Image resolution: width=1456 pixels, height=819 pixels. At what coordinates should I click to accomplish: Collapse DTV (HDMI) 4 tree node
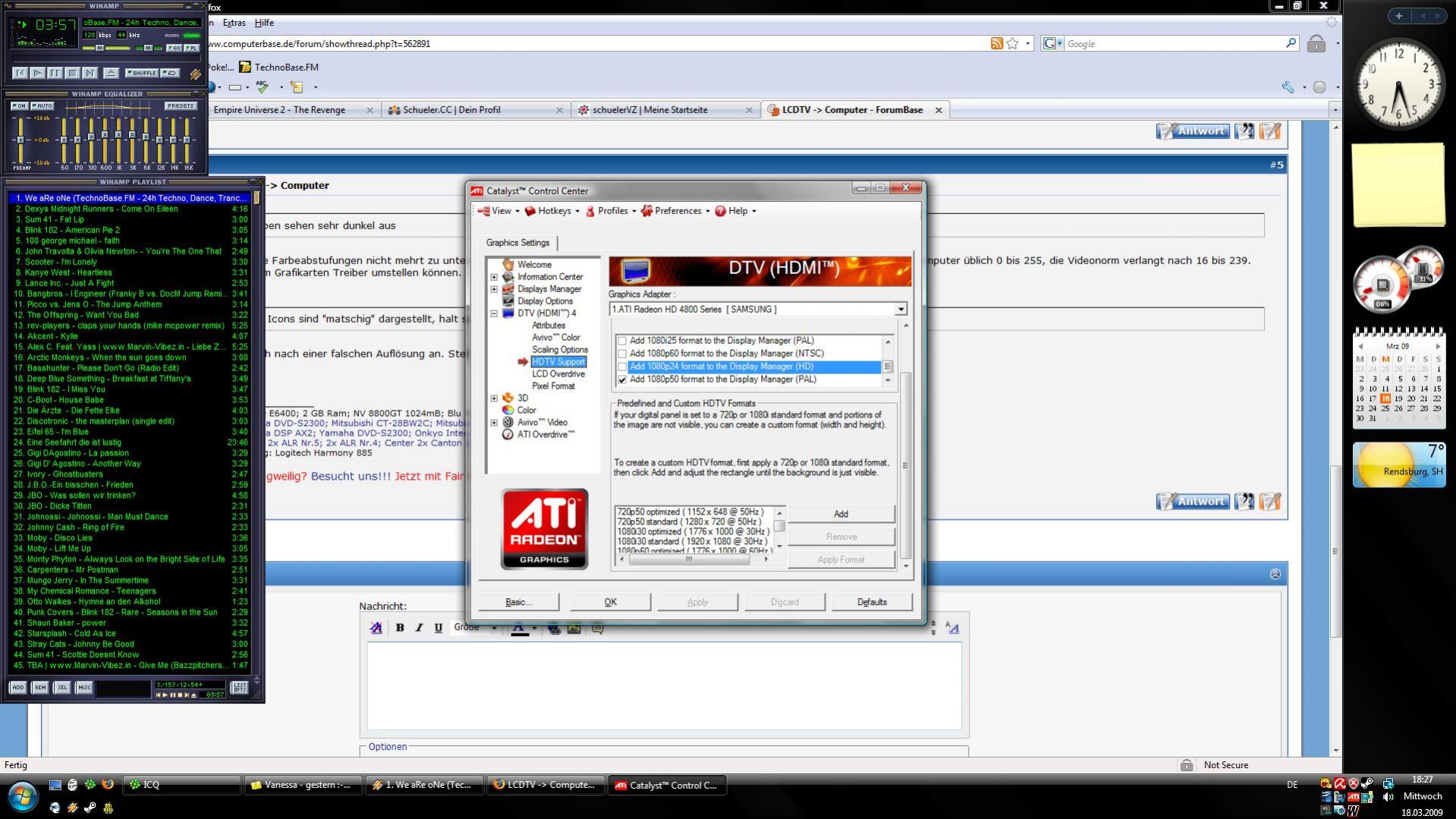(494, 313)
